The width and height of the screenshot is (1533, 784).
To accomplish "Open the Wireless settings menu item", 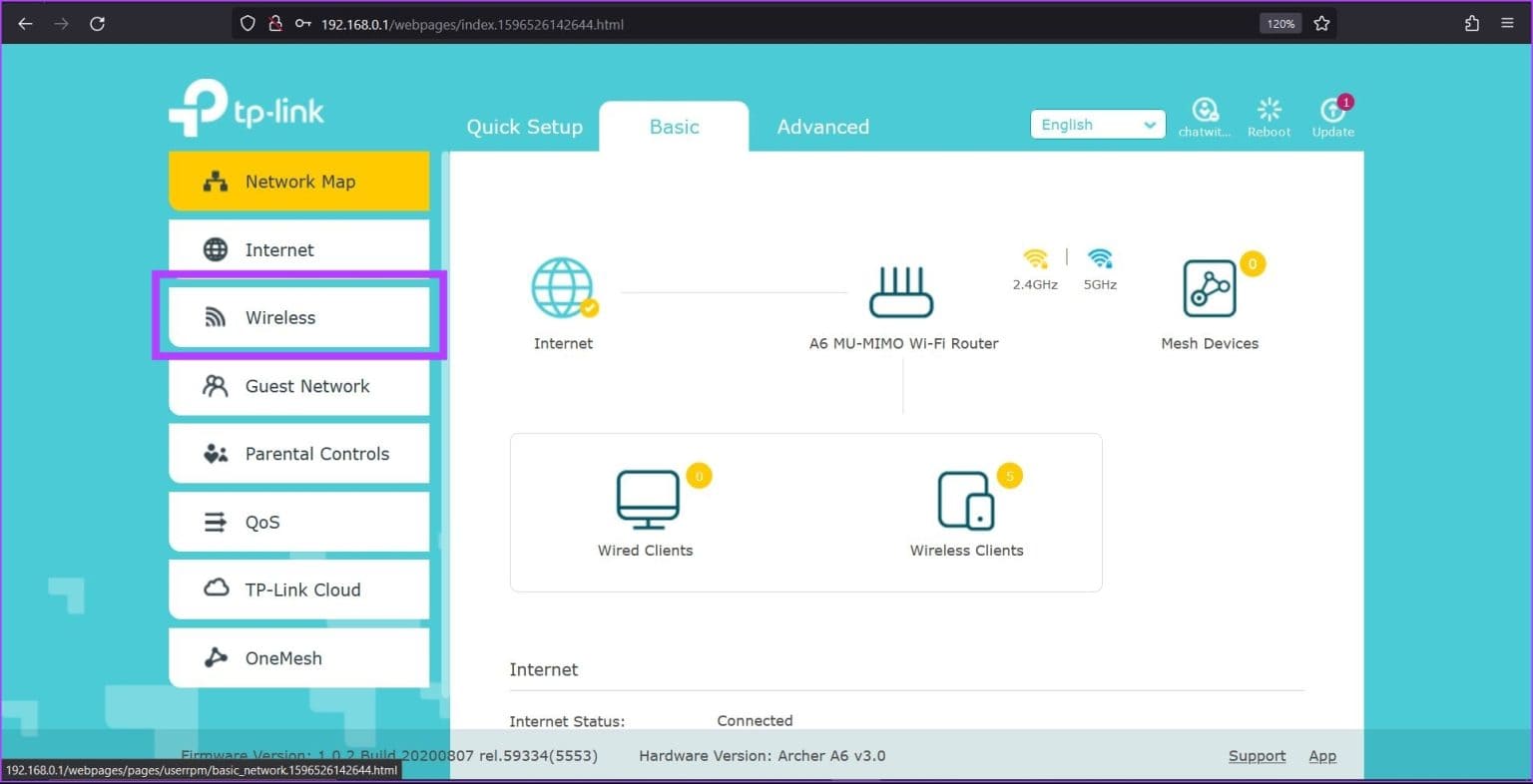I will [x=298, y=317].
